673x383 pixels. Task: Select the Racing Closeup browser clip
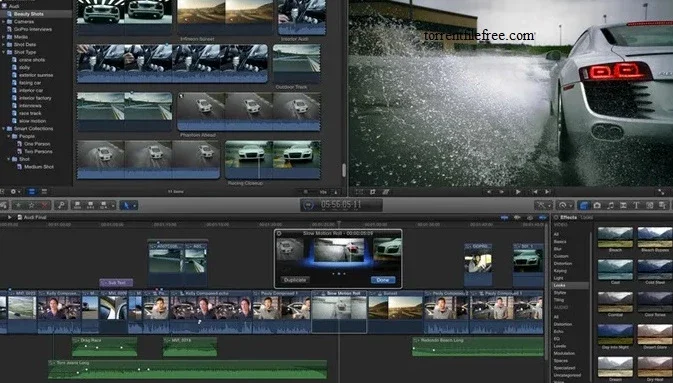coord(272,160)
